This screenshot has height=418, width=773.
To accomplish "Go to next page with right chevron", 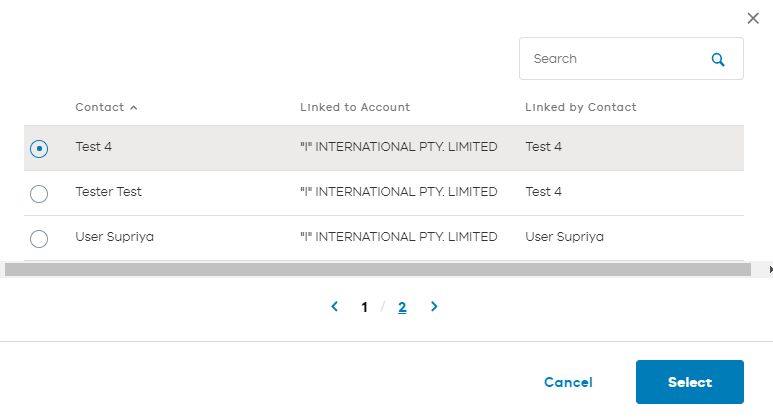I will (434, 307).
